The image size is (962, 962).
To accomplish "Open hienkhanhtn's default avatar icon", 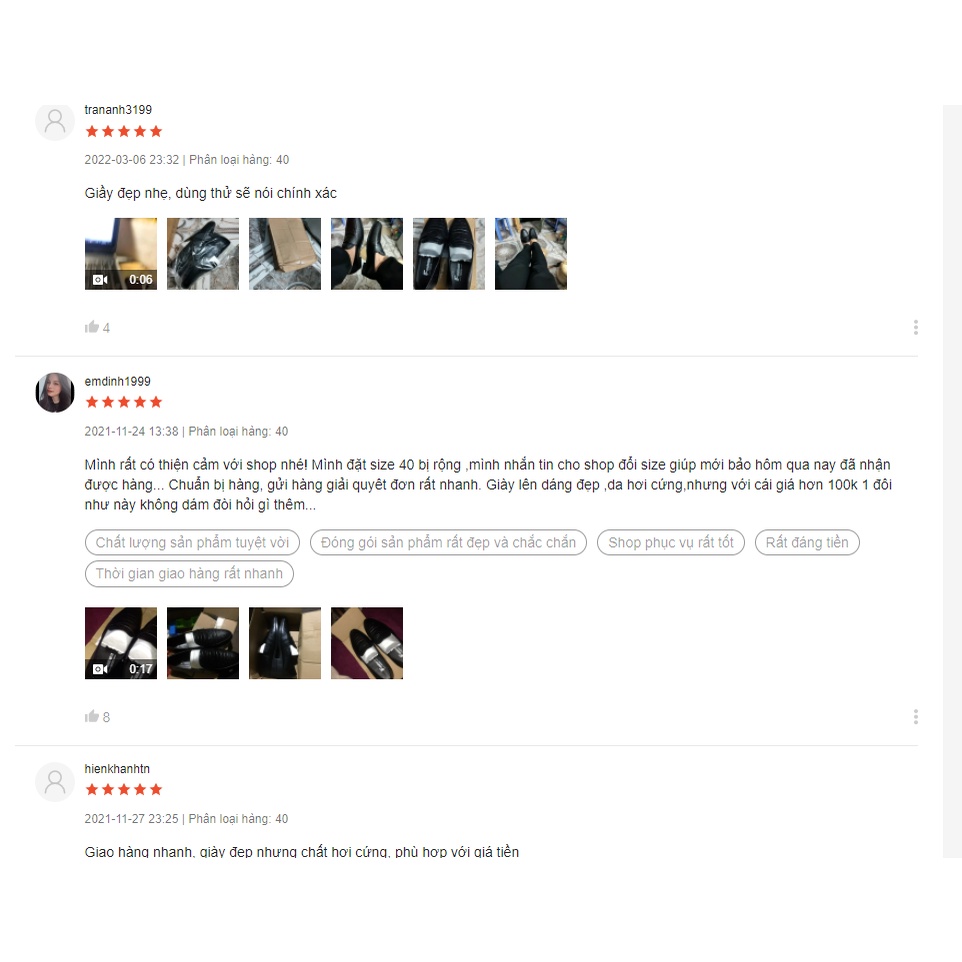I will click(x=55, y=782).
